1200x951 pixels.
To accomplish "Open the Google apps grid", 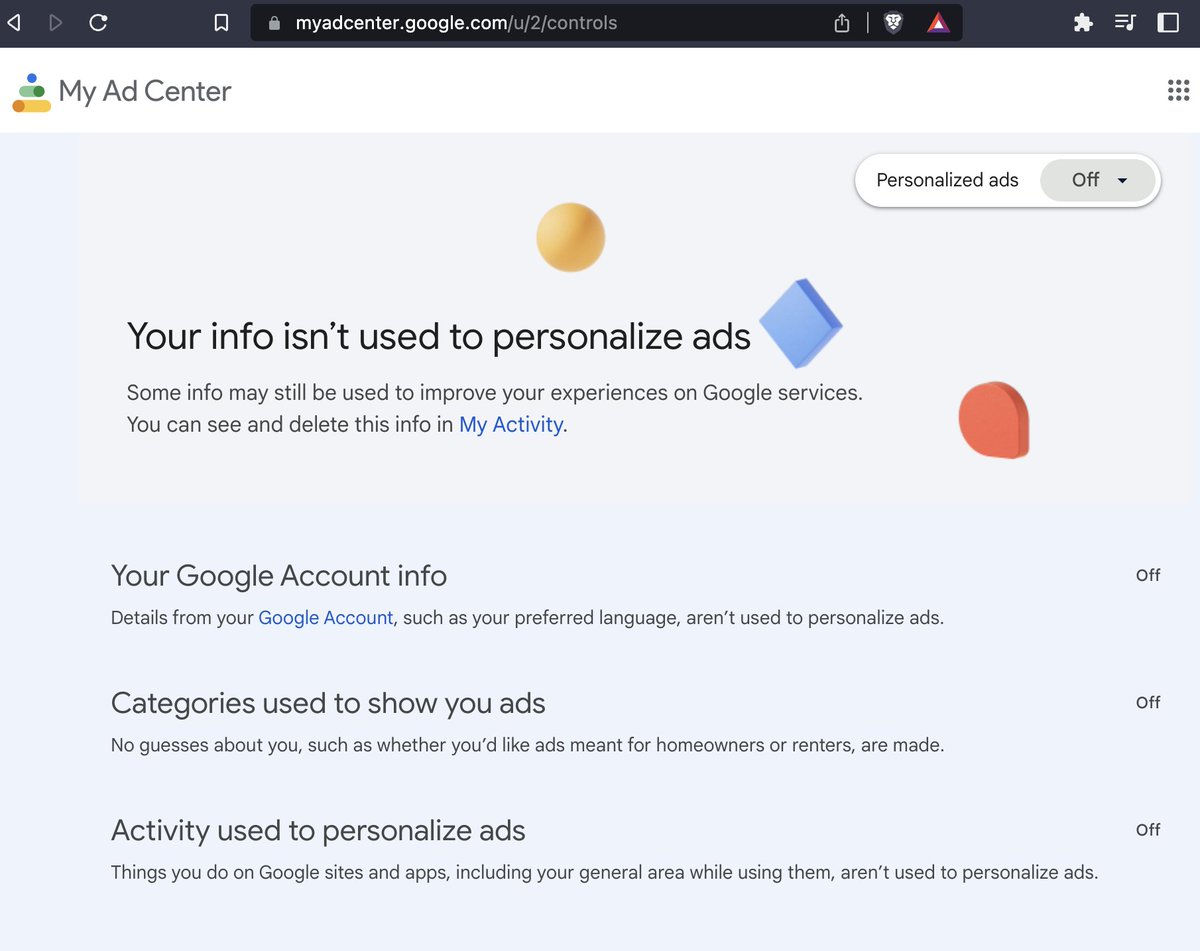I will (1178, 91).
